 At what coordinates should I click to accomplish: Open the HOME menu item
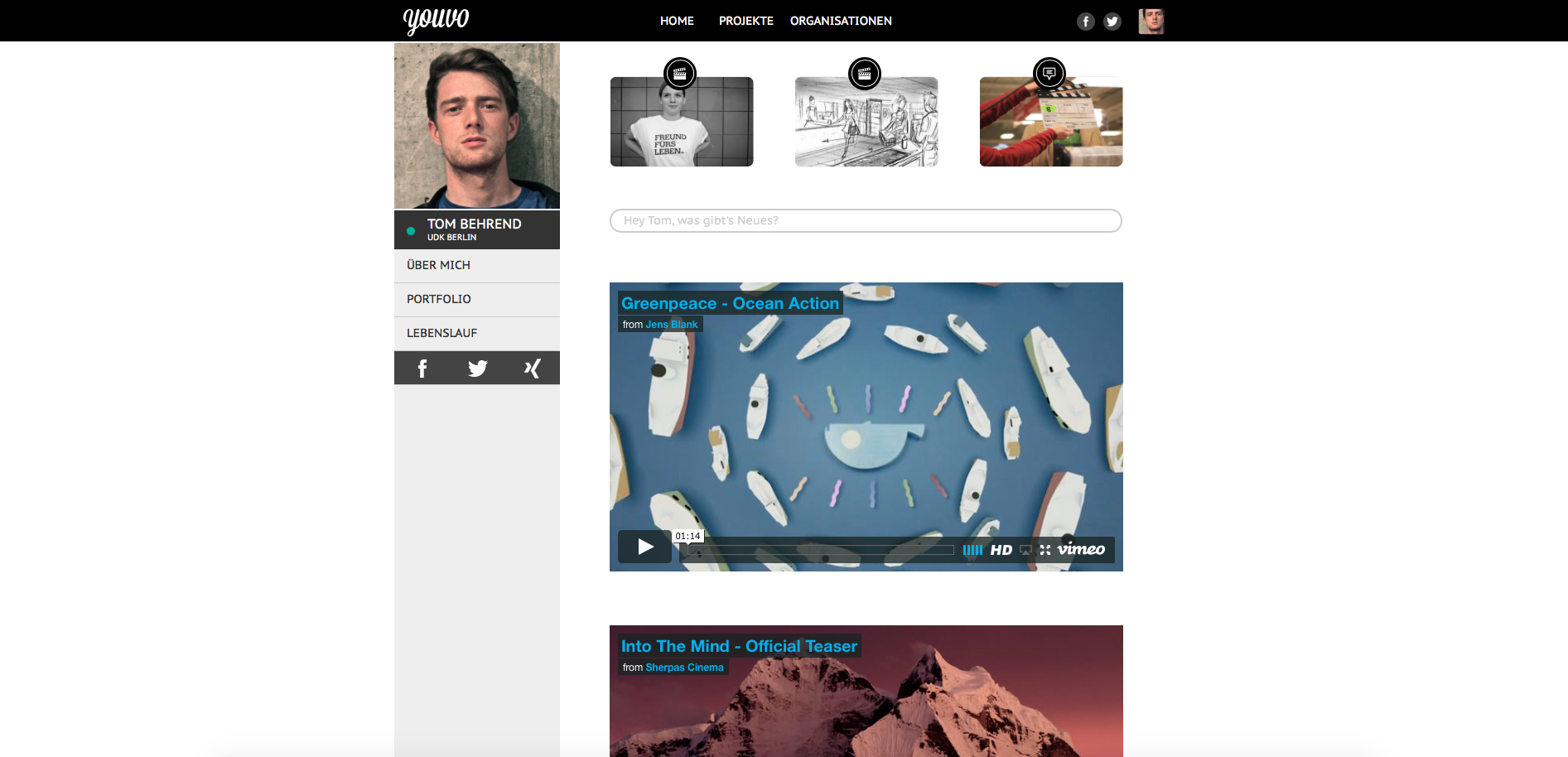[x=677, y=21]
